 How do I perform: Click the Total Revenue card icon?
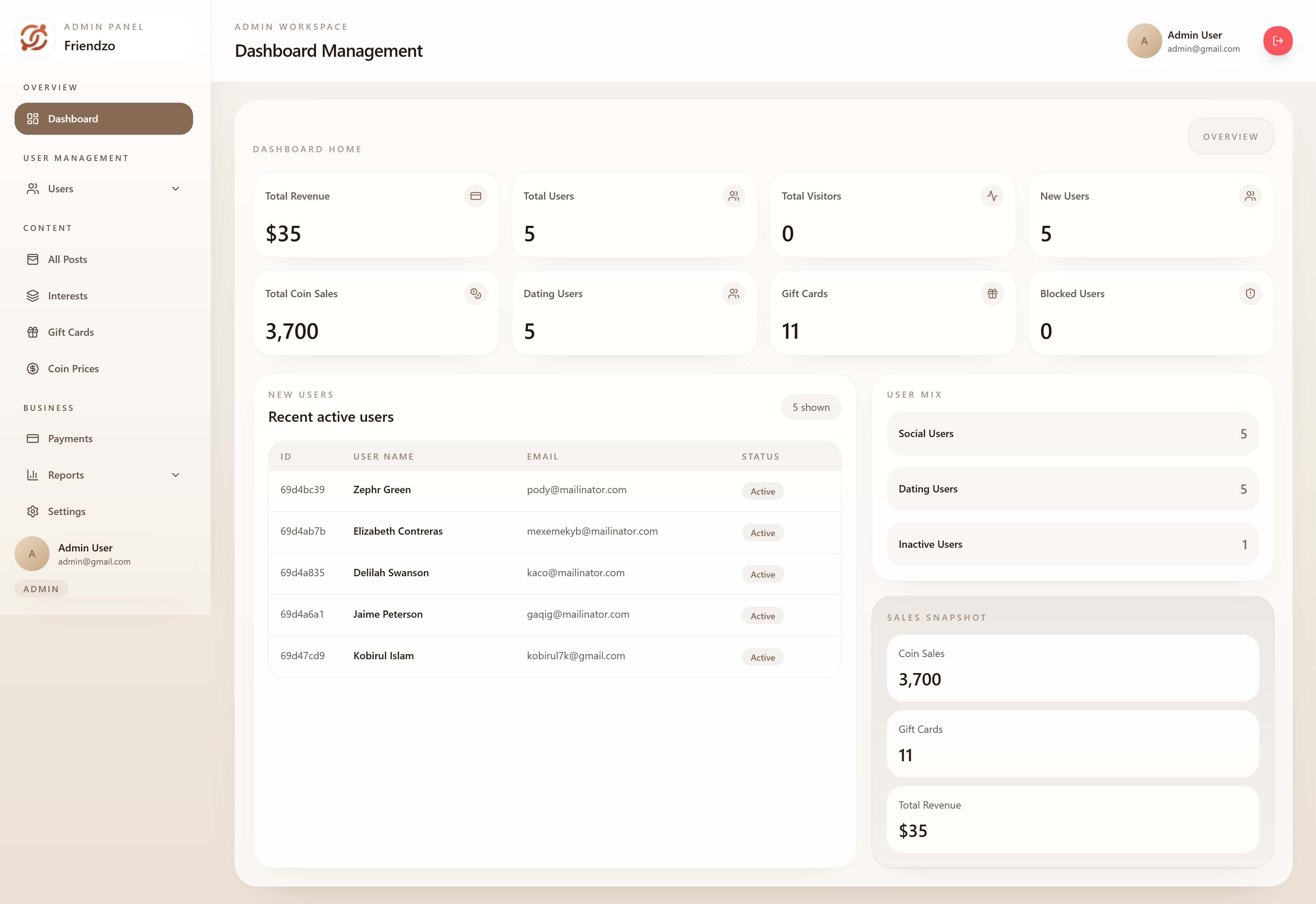(x=475, y=196)
